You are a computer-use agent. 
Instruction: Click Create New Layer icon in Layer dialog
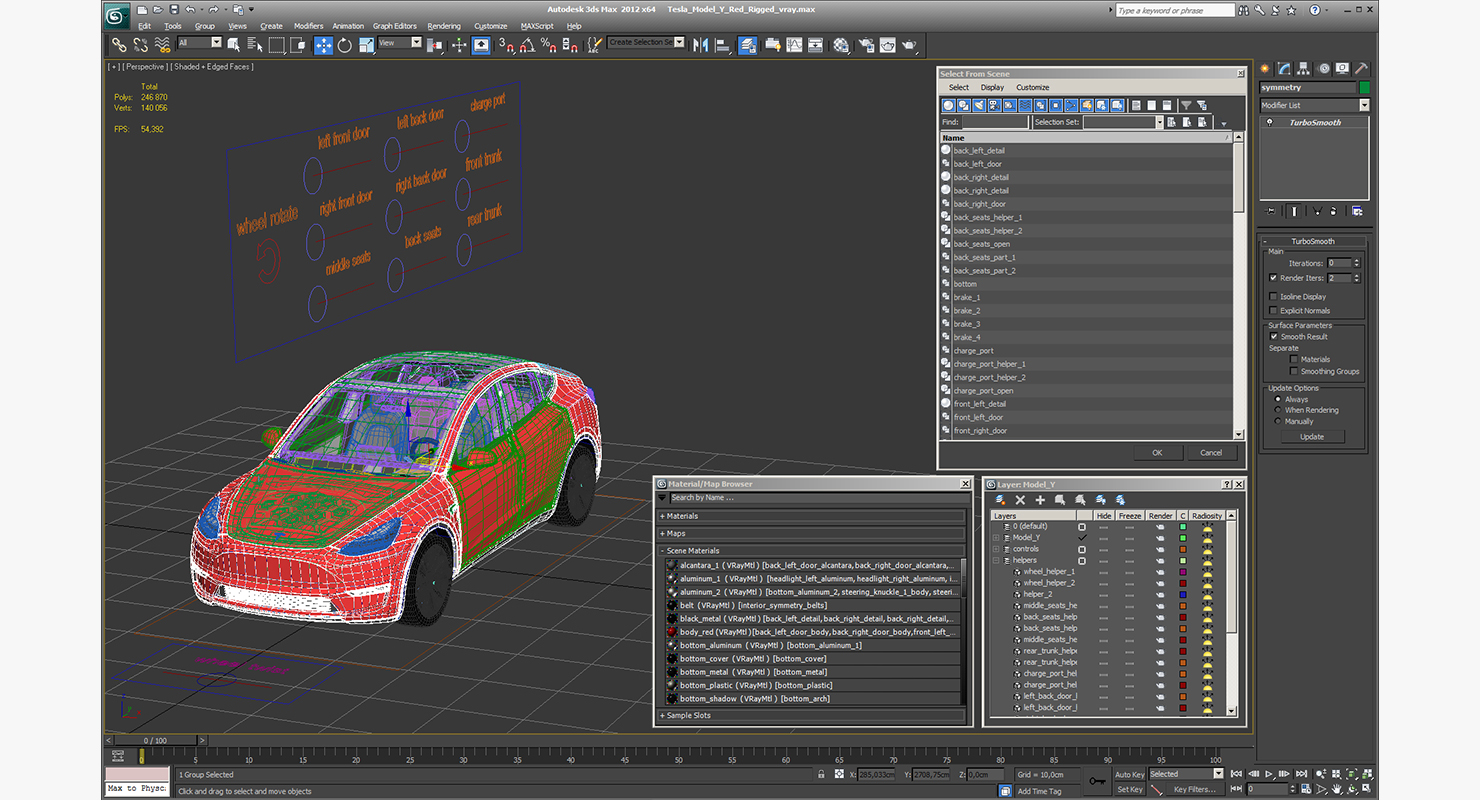[1000, 500]
